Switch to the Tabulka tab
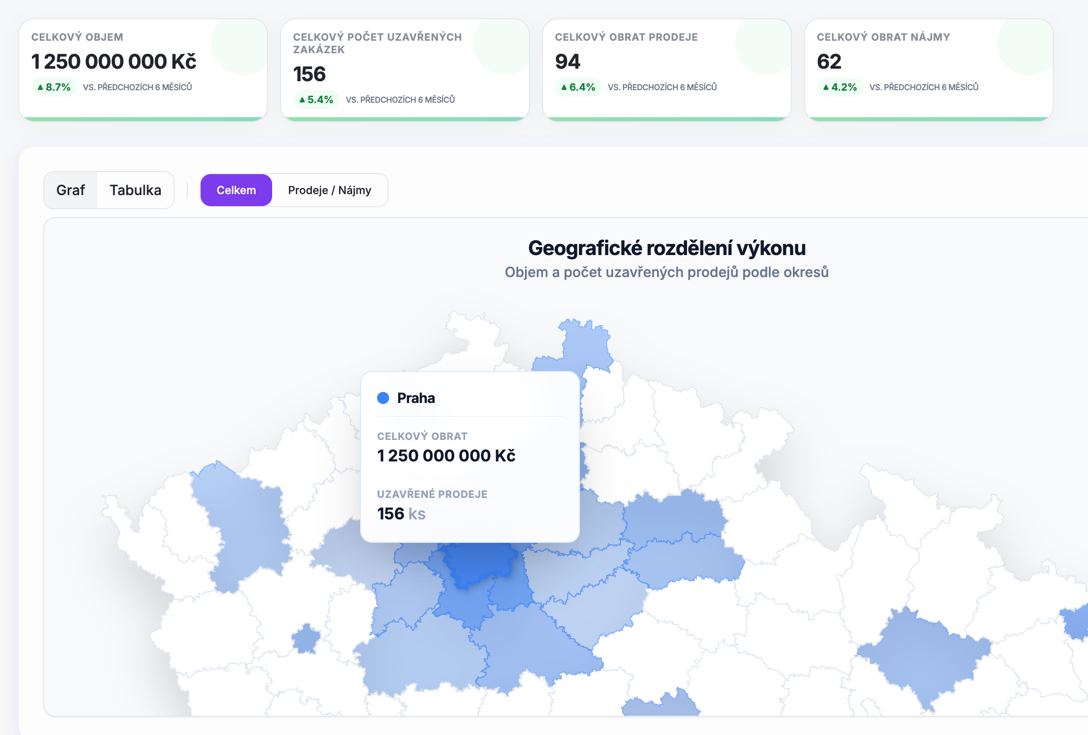This screenshot has height=735, width=1088. point(135,189)
